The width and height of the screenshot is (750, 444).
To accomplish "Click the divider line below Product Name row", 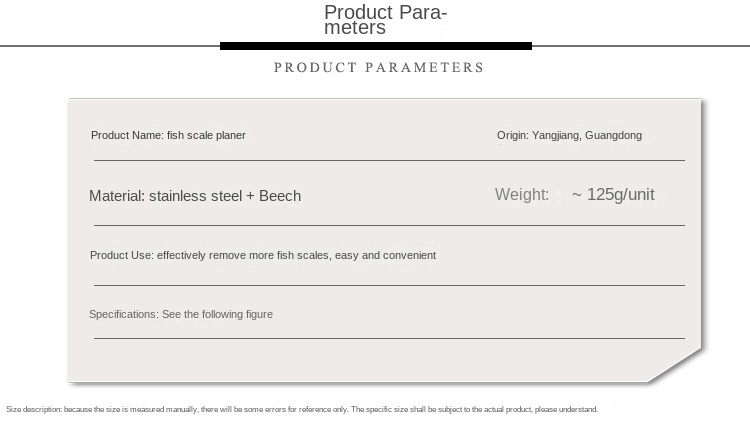I will pyautogui.click(x=389, y=160).
